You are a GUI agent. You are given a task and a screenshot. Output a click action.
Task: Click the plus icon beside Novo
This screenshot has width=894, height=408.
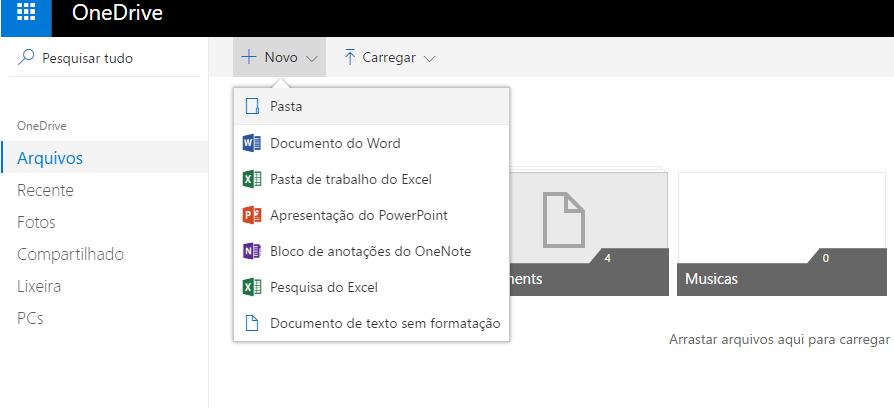pyautogui.click(x=249, y=57)
